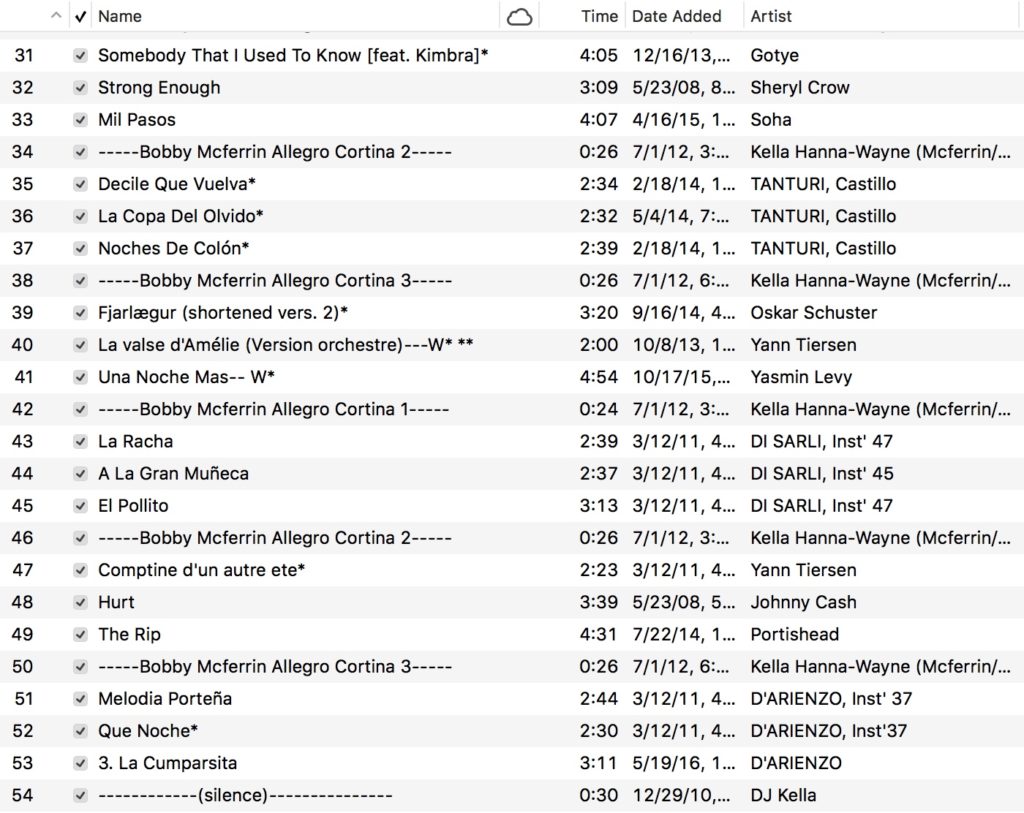This screenshot has height=813, width=1024.
Task: Click the Comptine d'un autre ete row
Action: coord(201,570)
